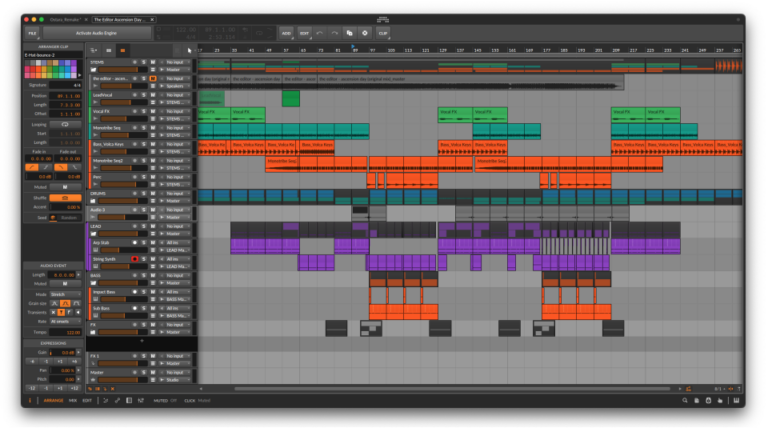Click the ADD button in the toolbar

(x=286, y=33)
